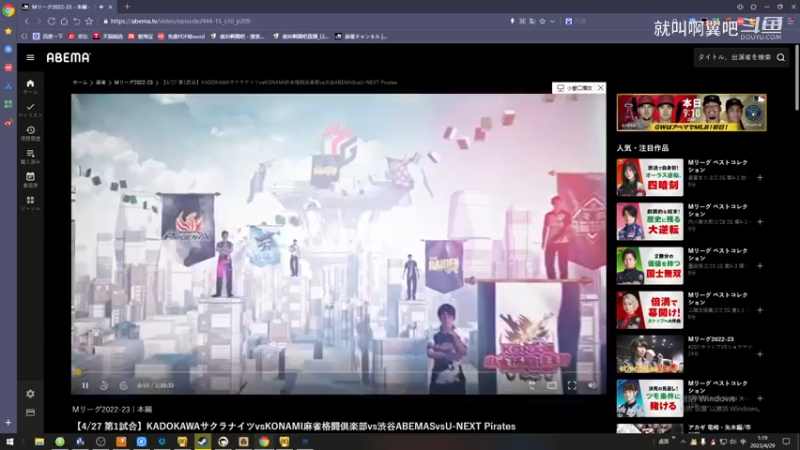Image resolution: width=800 pixels, height=450 pixels.
Task: Open 百度一下 bookmark
Action: tap(48, 37)
